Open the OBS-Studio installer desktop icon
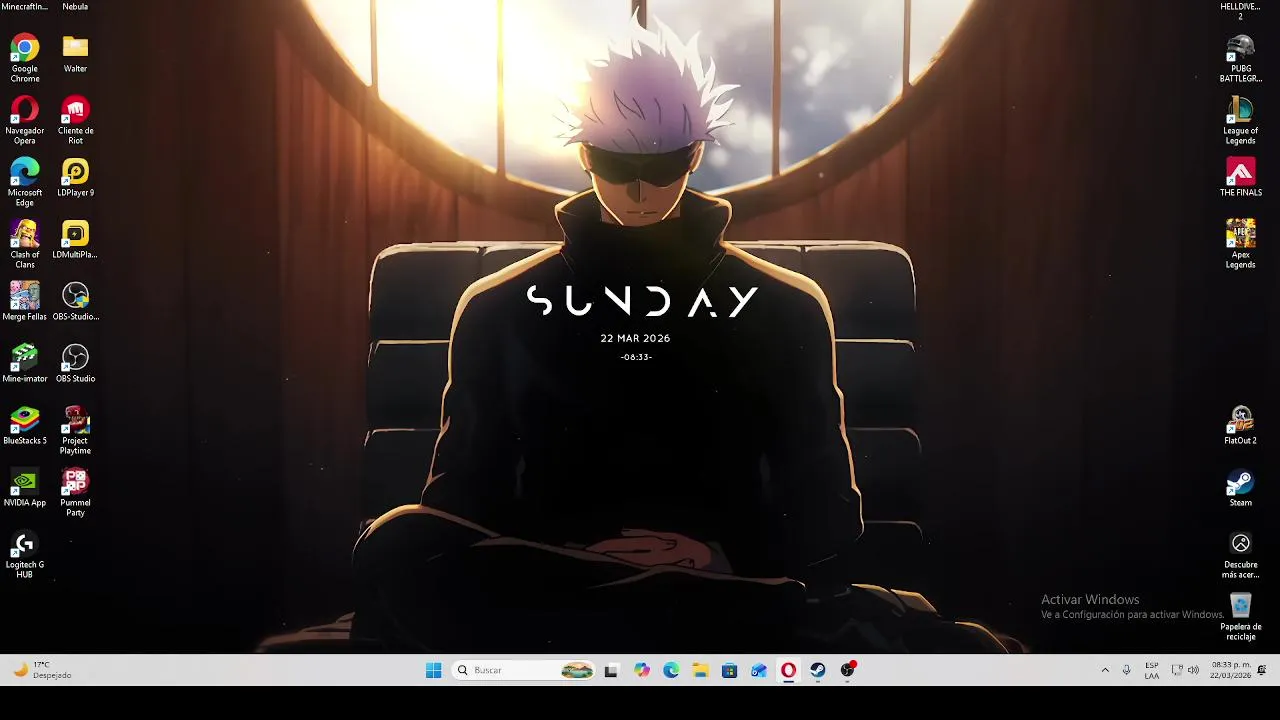Screen dimensions: 1280x720 pos(75,302)
